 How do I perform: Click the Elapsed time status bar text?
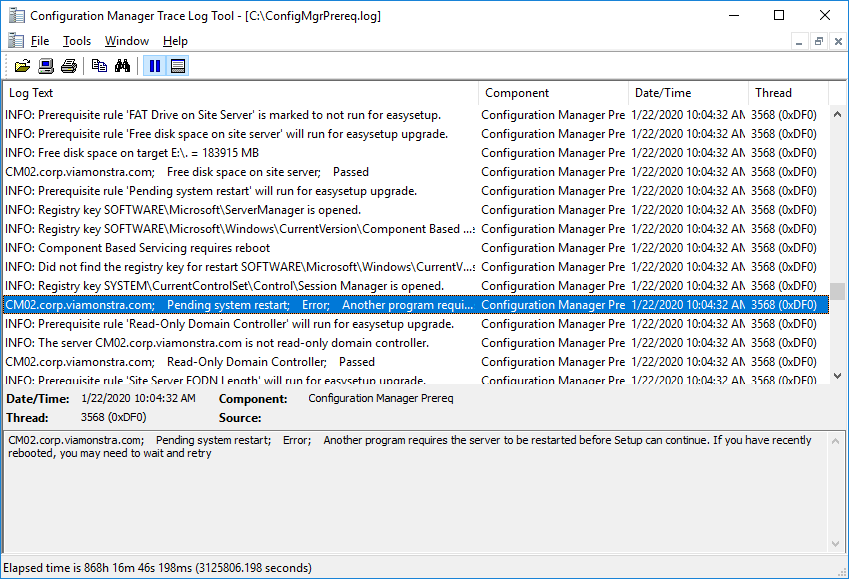click(158, 568)
